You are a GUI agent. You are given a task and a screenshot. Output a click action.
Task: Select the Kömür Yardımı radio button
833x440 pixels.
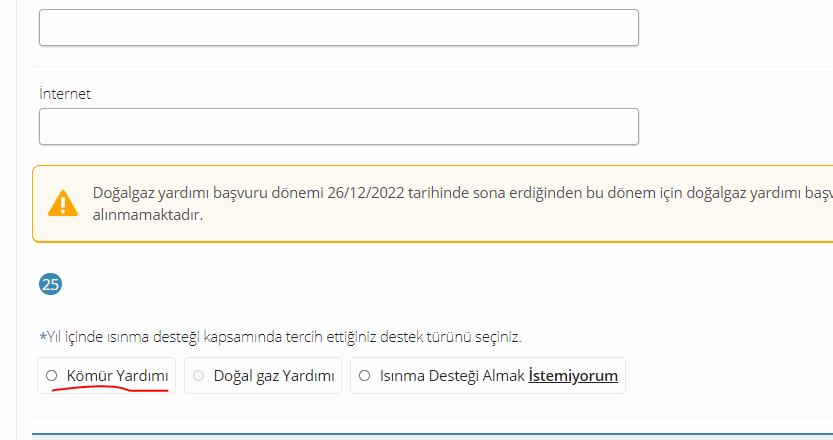[52, 376]
